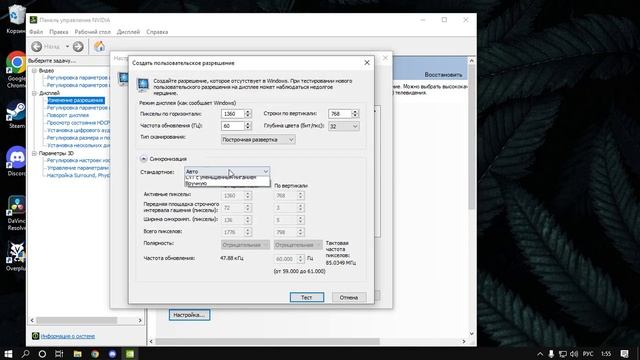Open Управление параметрами 3D task
640x360 pixels.
78,168
